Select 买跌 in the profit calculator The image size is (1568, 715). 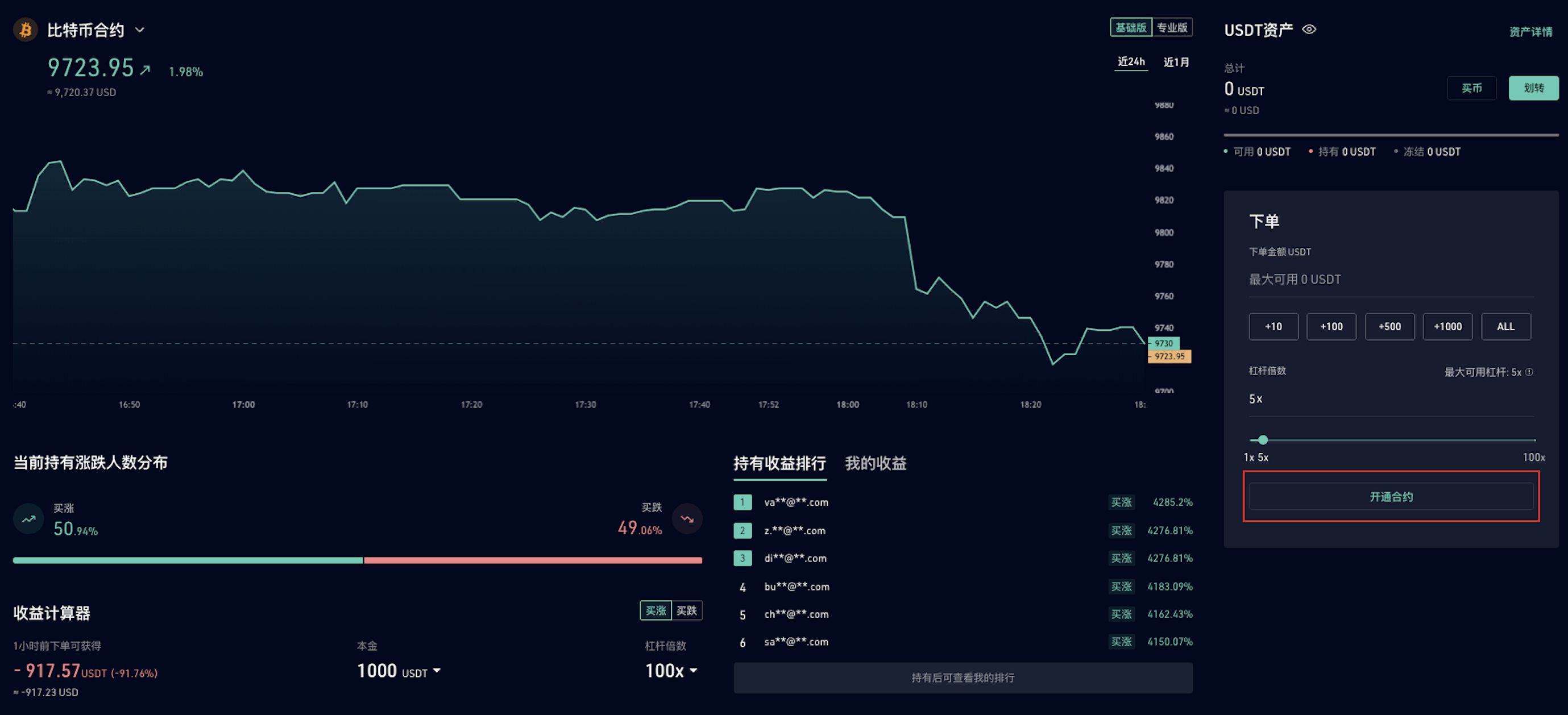pos(687,610)
